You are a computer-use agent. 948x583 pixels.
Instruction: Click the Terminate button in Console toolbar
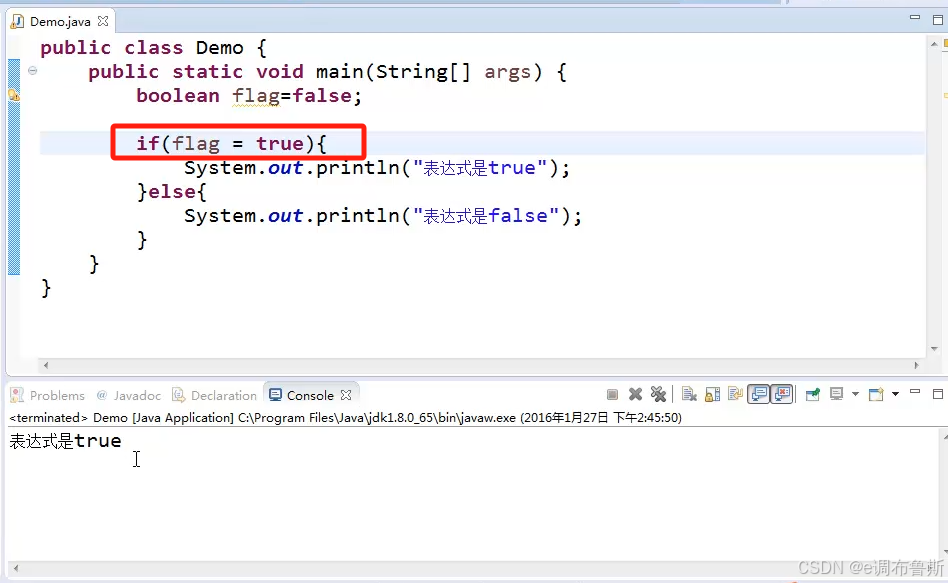612,395
